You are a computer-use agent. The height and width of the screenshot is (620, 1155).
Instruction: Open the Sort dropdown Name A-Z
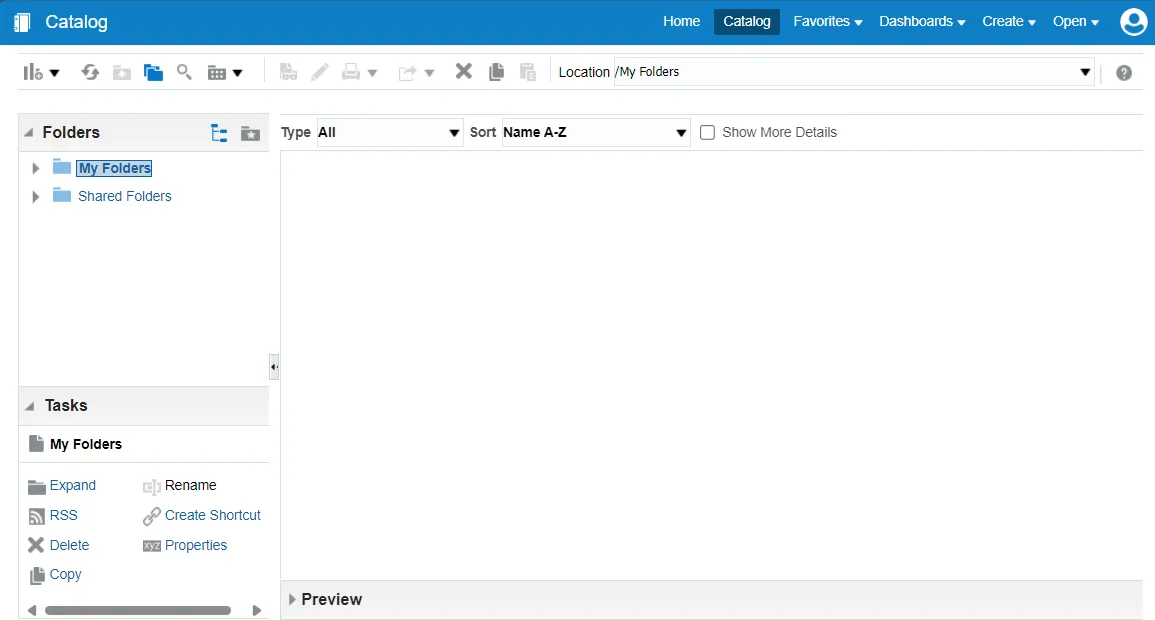coord(596,132)
